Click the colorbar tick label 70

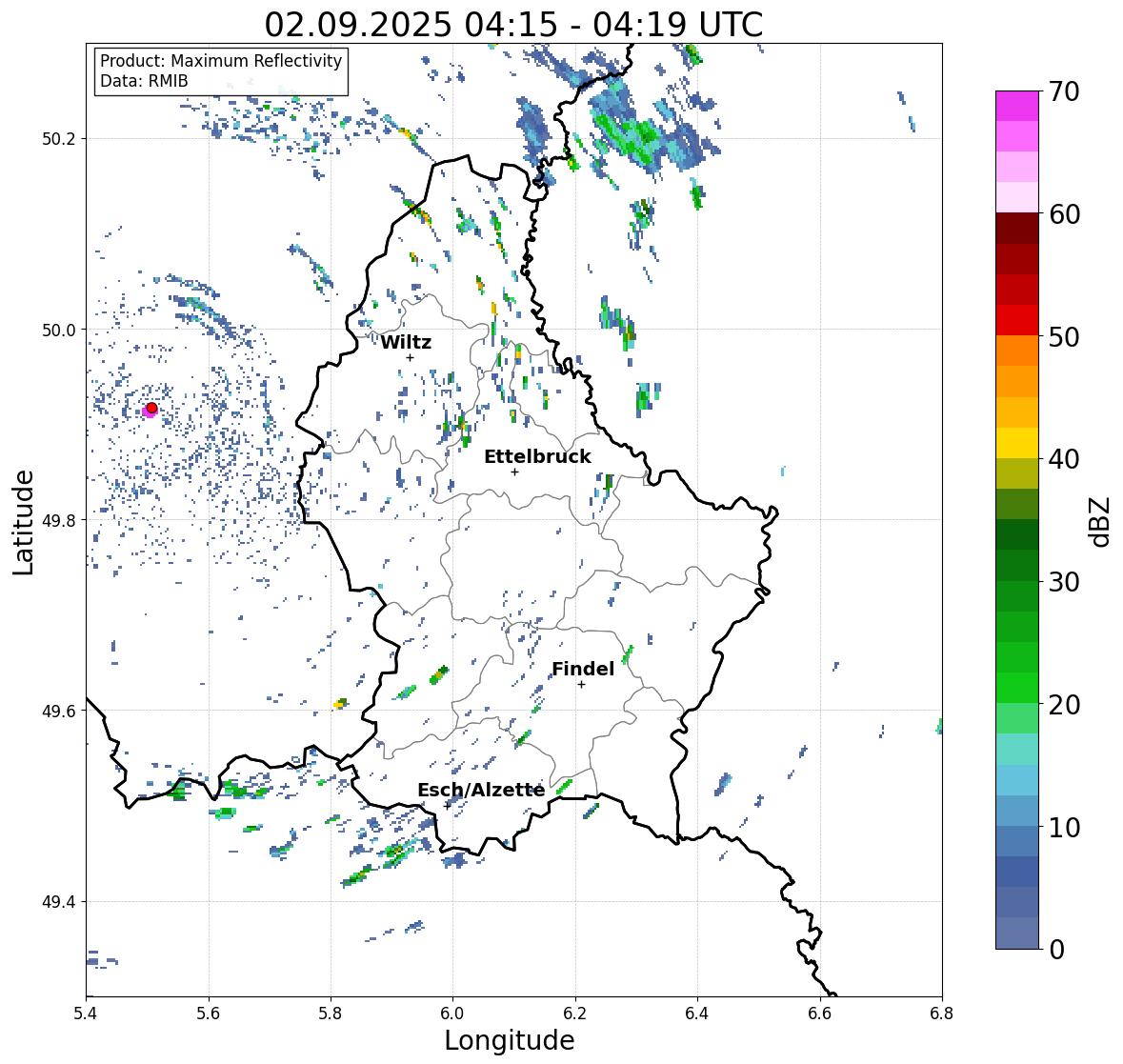pos(1064,91)
